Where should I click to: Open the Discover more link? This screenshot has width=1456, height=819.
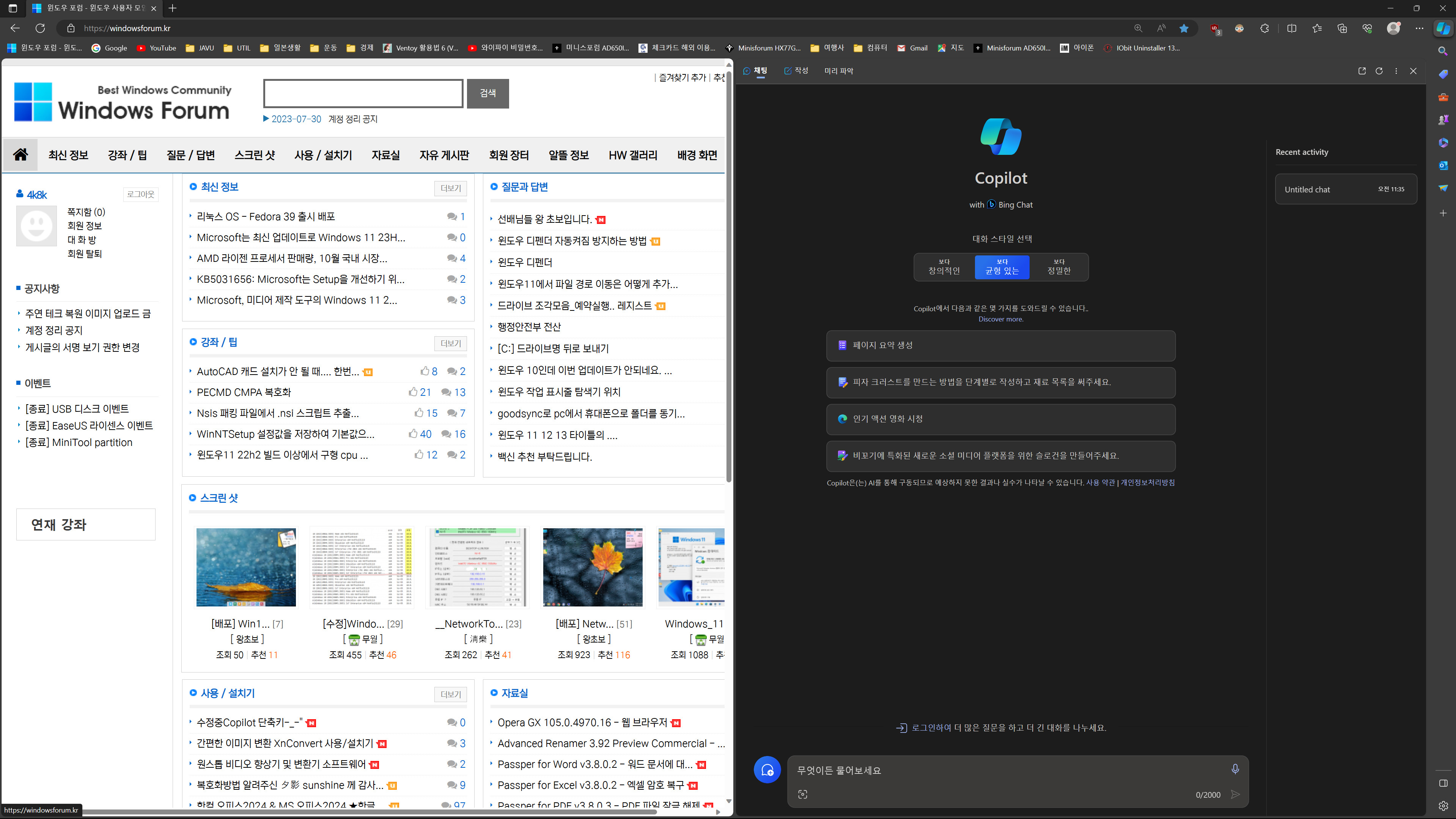(1000, 319)
